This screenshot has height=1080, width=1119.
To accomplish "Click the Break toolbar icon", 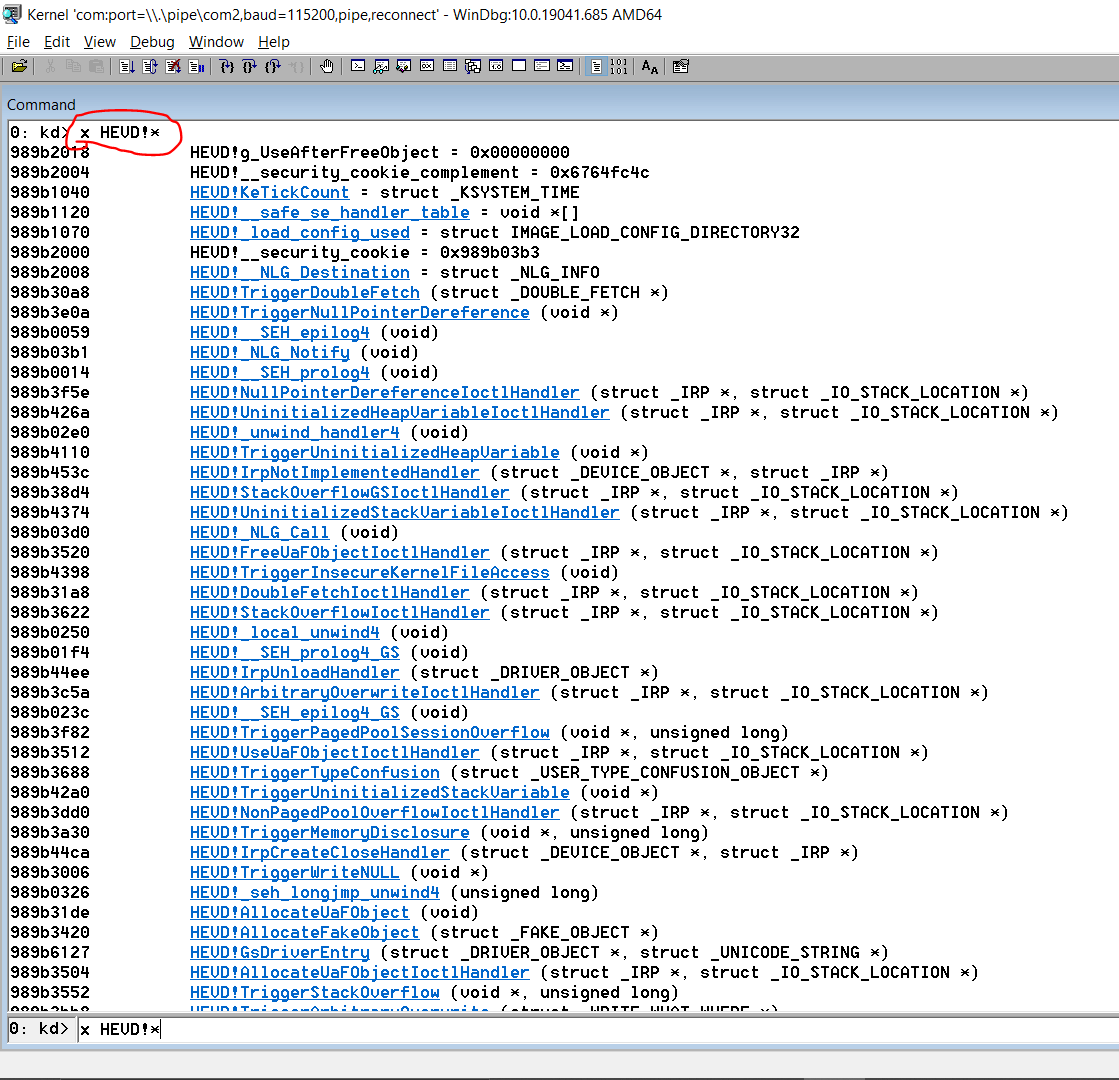I will pyautogui.click(x=196, y=67).
